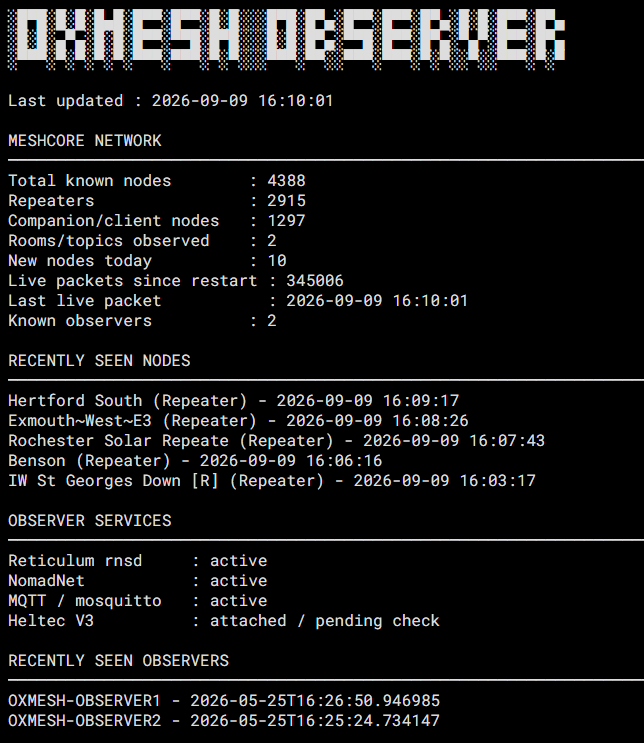Viewport: 644px width, 743px height.
Task: Select the Hertford South (Repeater) entry
Action: pos(234,401)
